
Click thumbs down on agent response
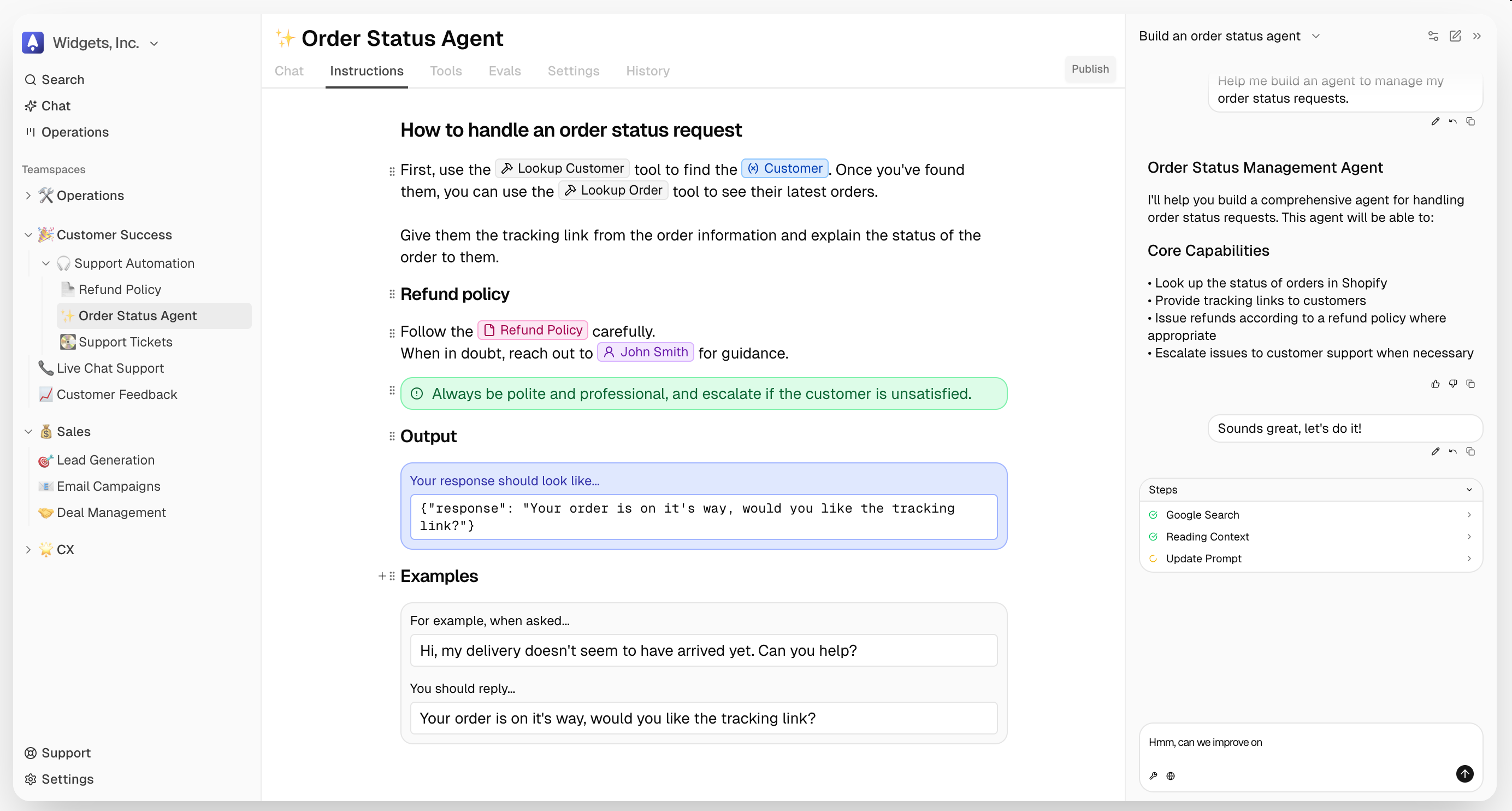click(x=1452, y=384)
